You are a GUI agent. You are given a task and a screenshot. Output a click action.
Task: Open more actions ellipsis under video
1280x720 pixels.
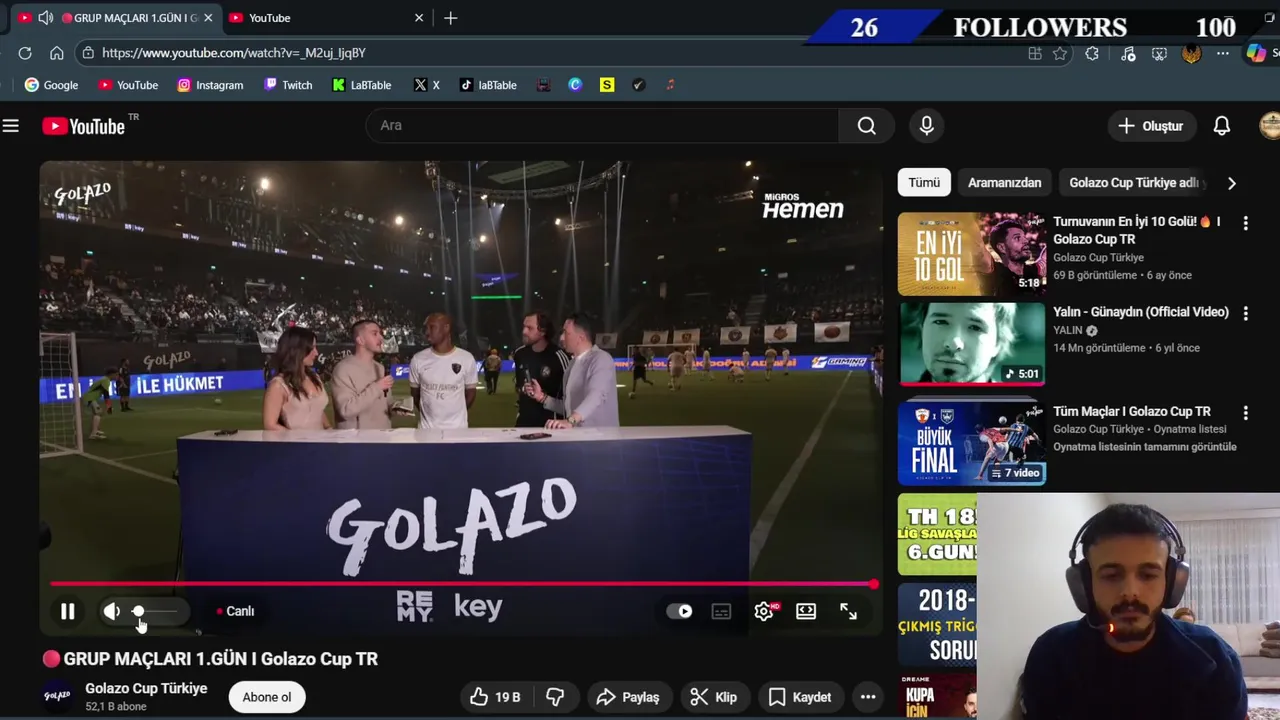(868, 697)
